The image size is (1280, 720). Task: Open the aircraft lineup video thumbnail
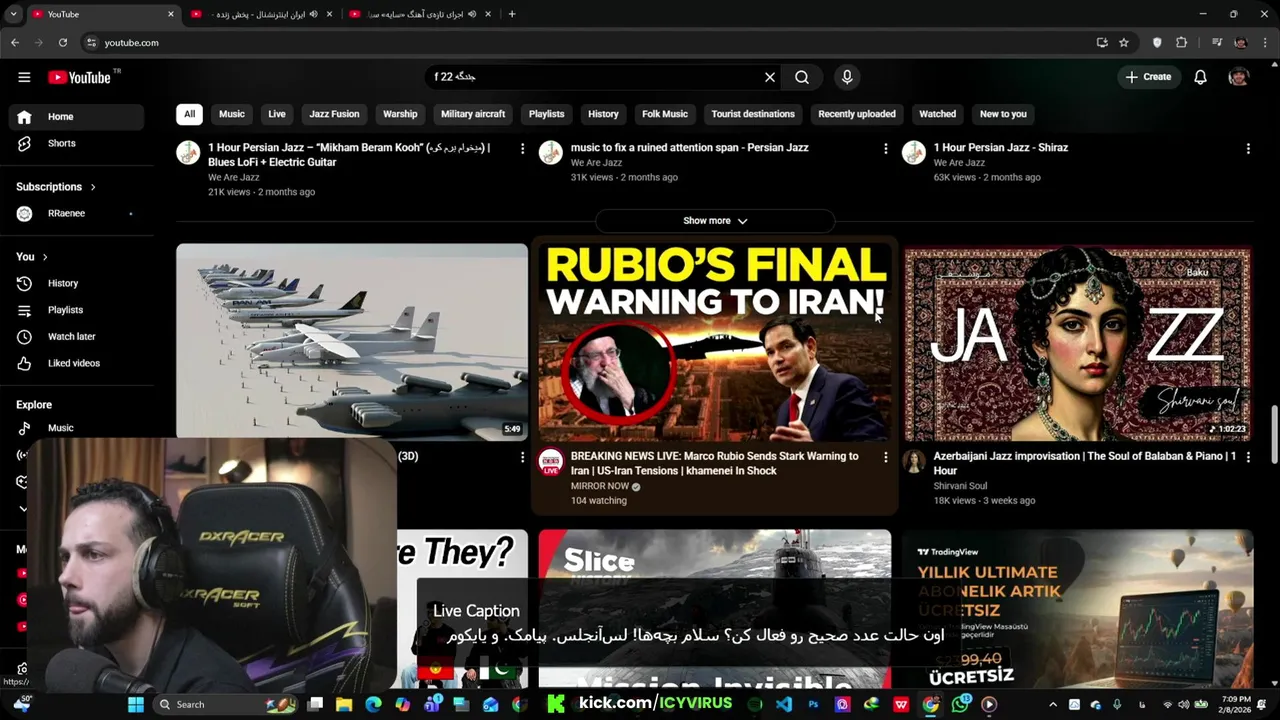point(352,341)
